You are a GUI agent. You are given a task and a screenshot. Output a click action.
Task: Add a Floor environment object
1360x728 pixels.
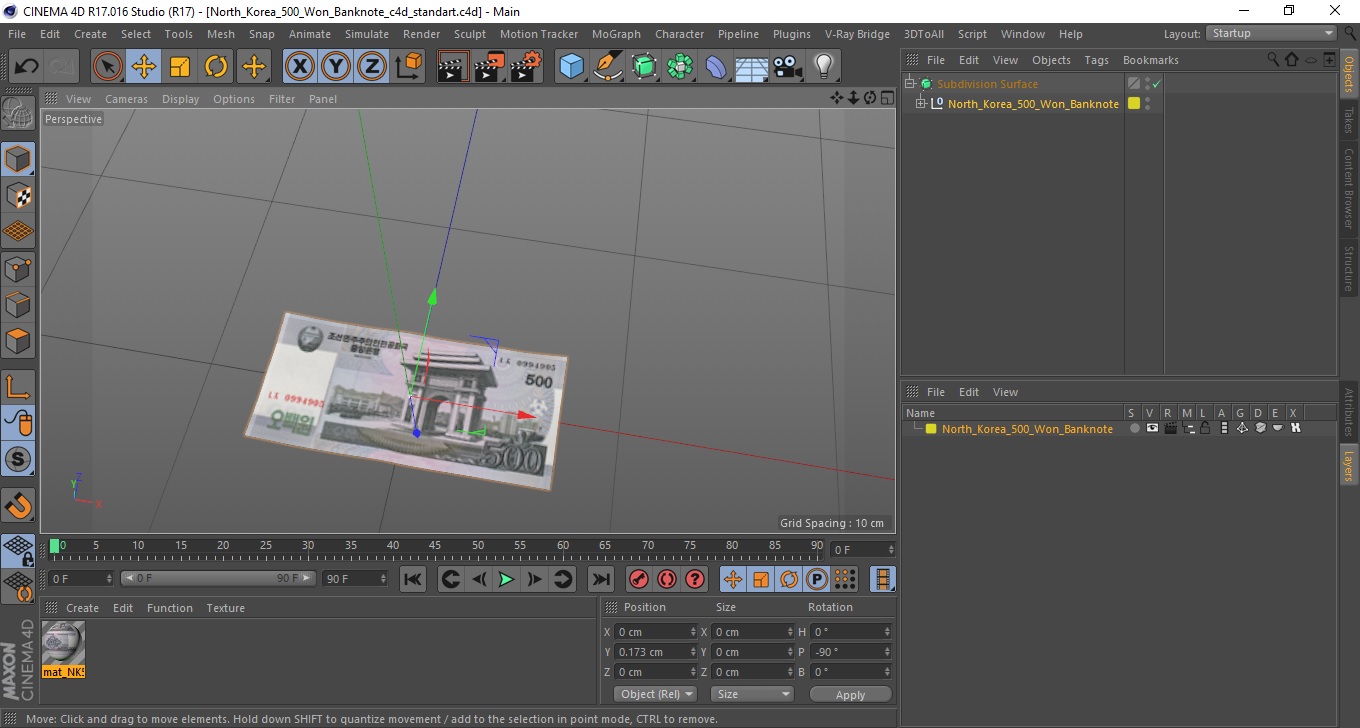751,67
